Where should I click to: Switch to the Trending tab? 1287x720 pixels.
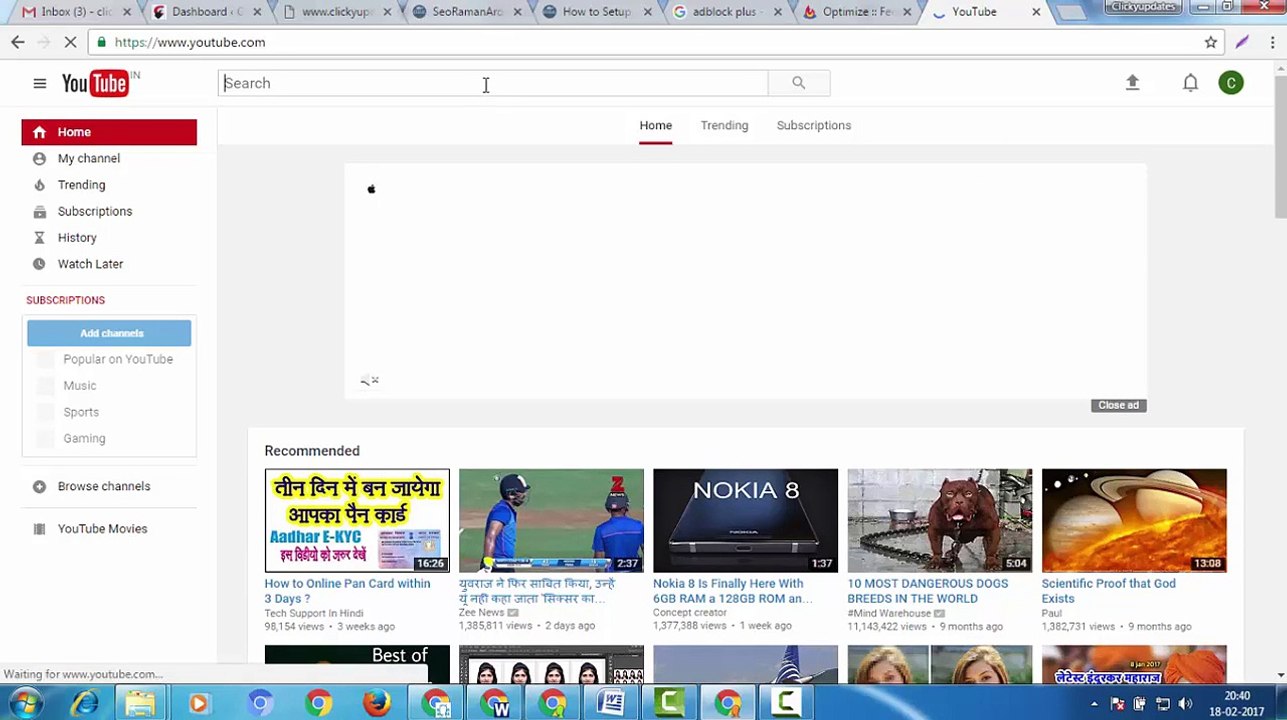coord(724,125)
